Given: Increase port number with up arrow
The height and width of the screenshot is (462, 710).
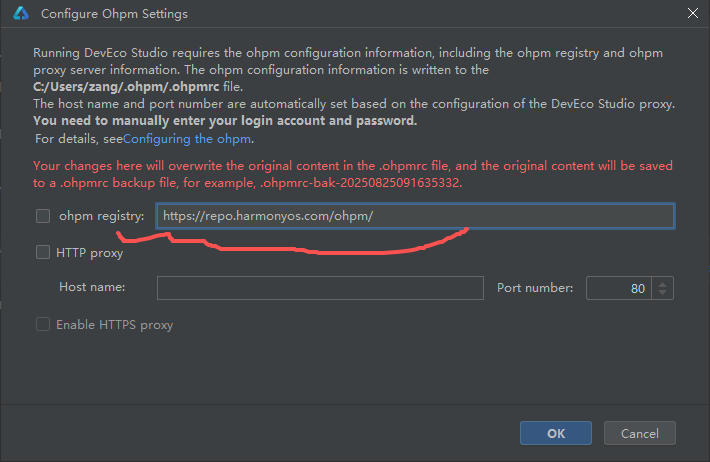Looking at the screenshot, I should (664, 283).
